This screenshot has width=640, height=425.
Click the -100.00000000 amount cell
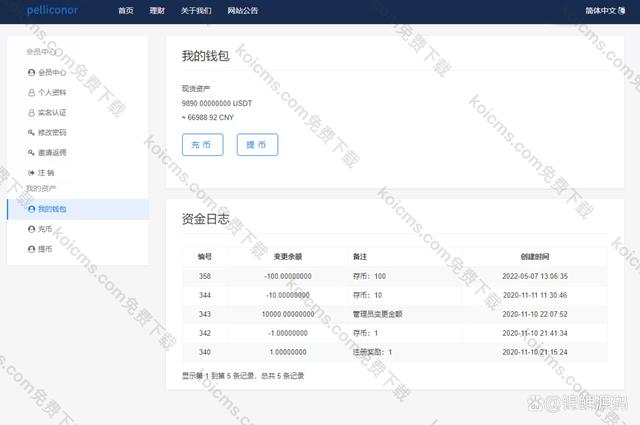(x=288, y=276)
